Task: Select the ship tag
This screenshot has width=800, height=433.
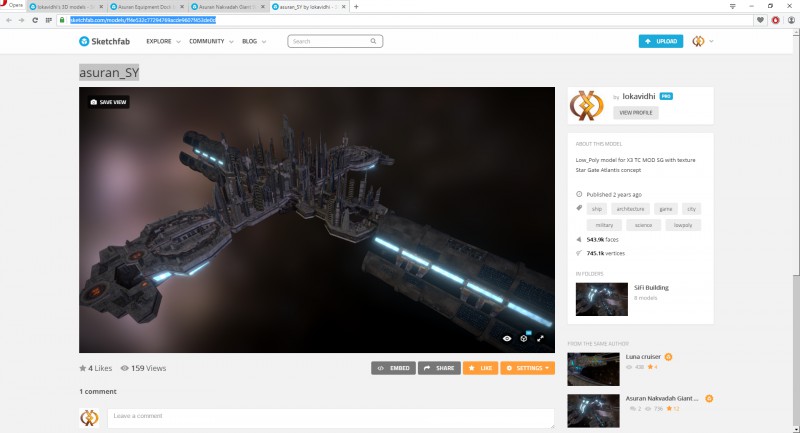Action: tap(596, 209)
